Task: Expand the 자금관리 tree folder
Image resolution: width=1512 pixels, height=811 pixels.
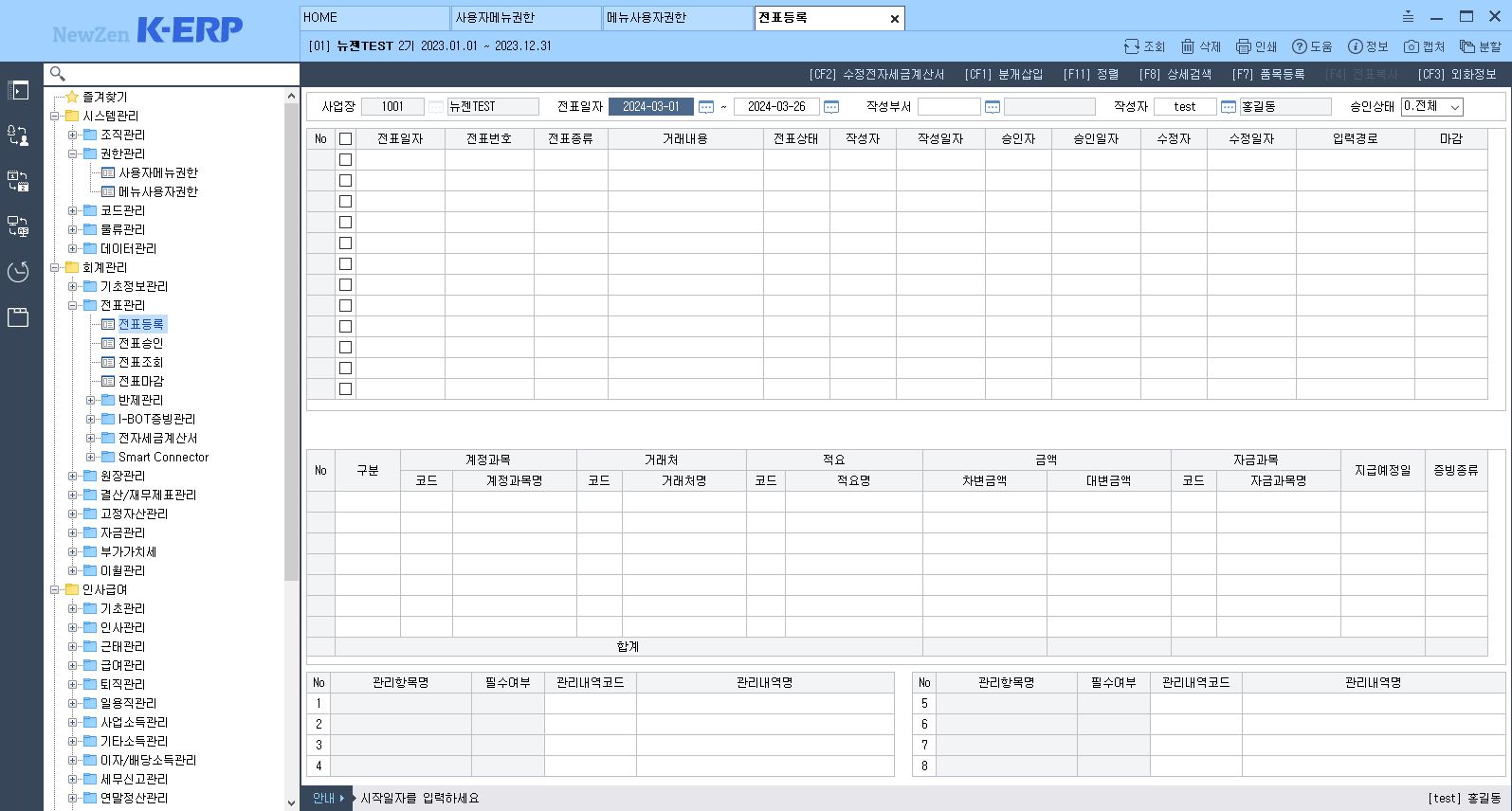Action: [73, 532]
